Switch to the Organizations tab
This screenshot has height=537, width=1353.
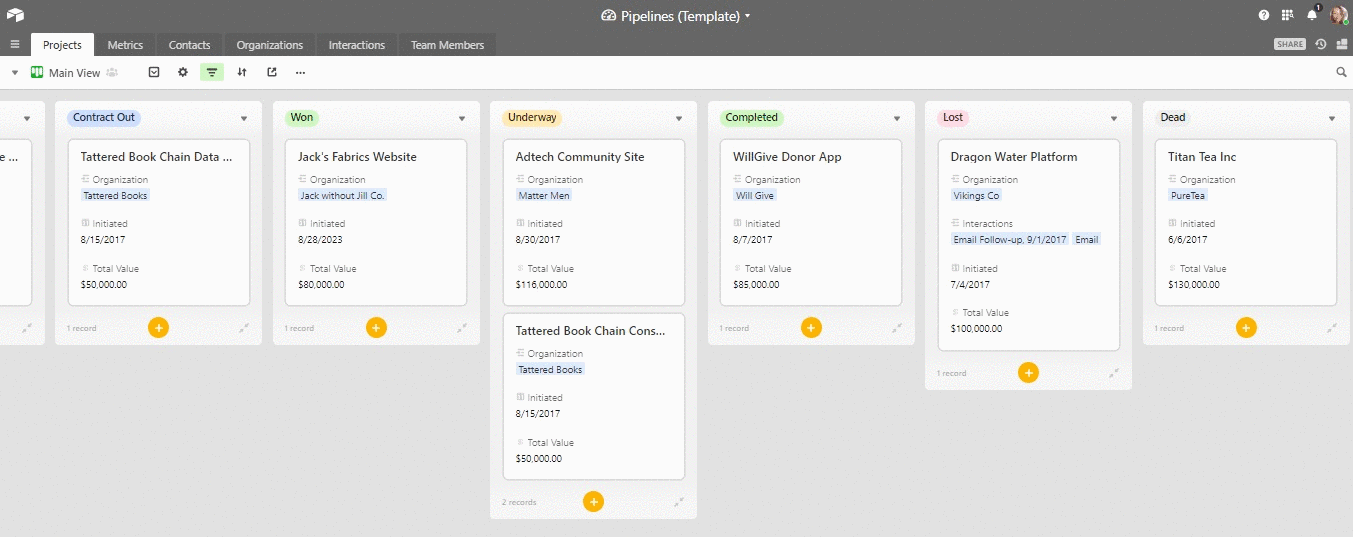[x=270, y=45]
